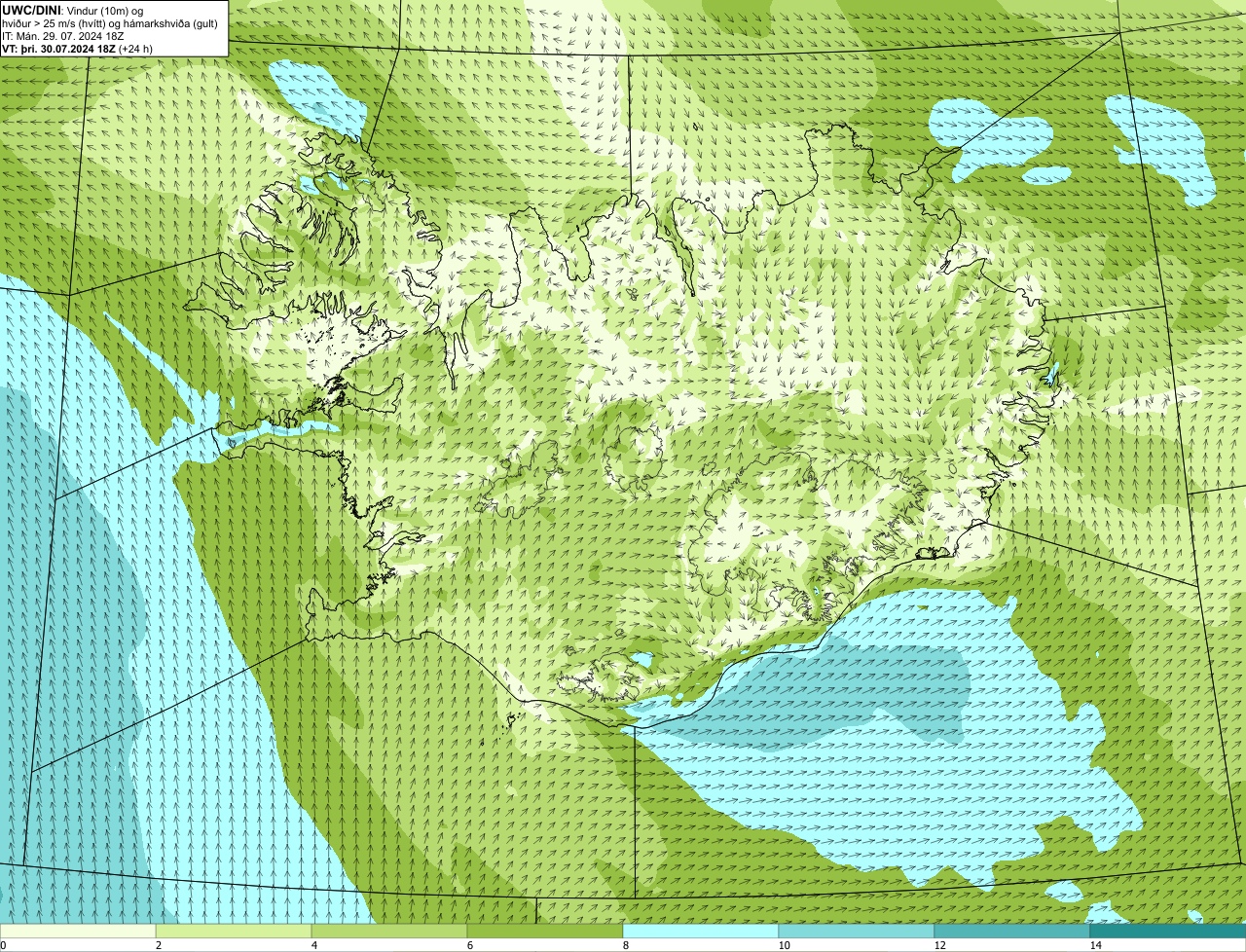The height and width of the screenshot is (952, 1246).
Task: Click the legend value "8"
Action: coord(625,945)
